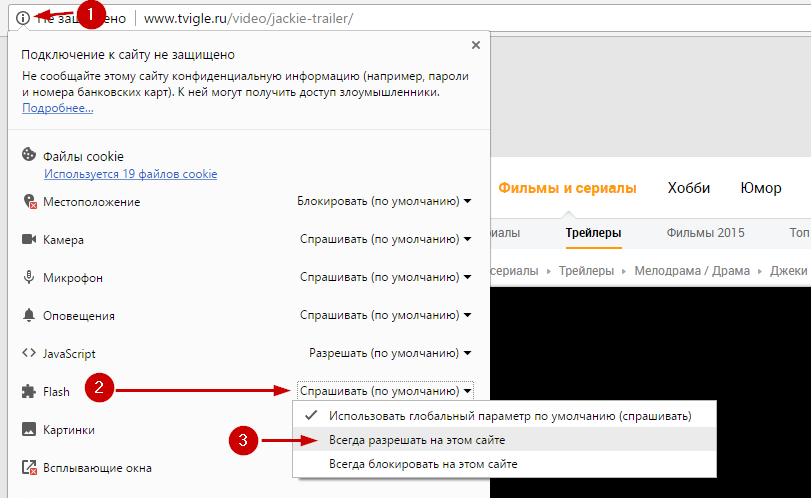Expand the JavaScript permission dropdown
This screenshot has width=811, height=498.
[390, 354]
